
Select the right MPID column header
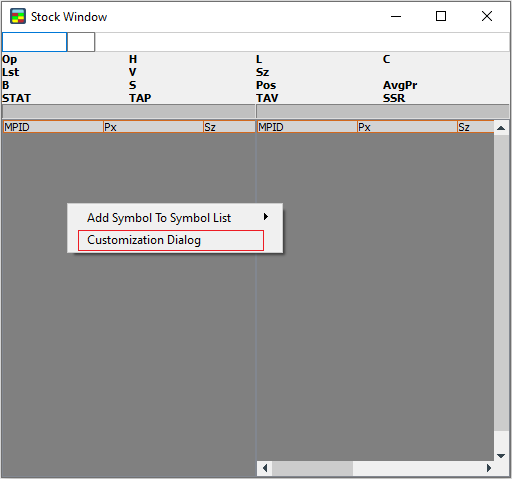click(307, 127)
